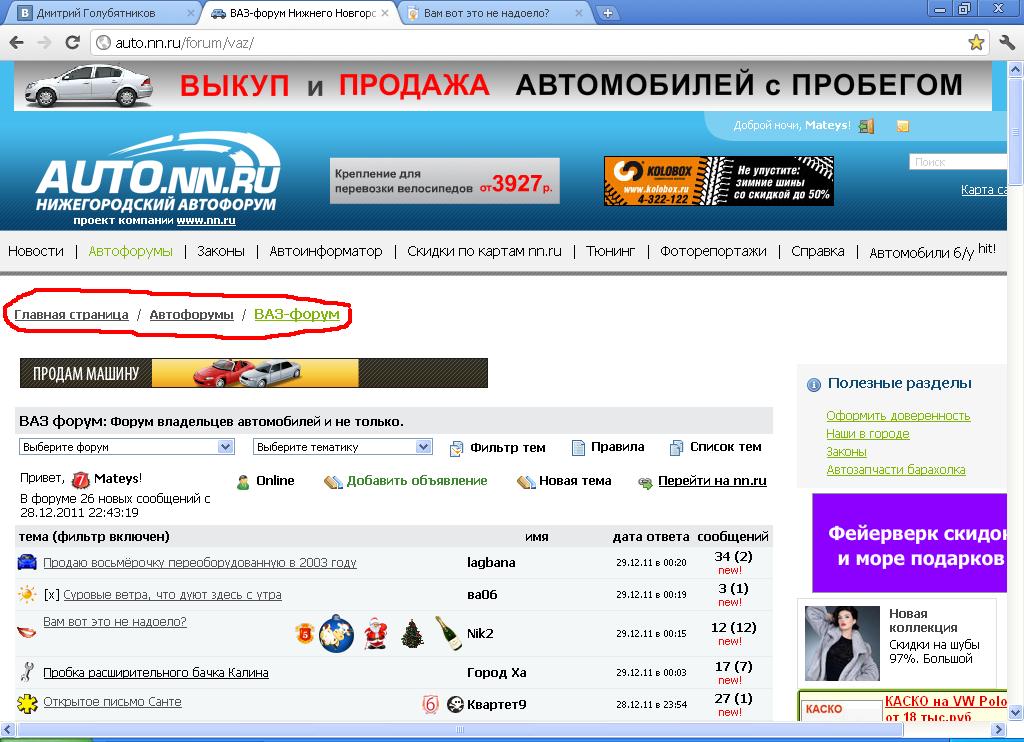1024x742 pixels.
Task: Open a new browser tab
Action: (x=607, y=13)
